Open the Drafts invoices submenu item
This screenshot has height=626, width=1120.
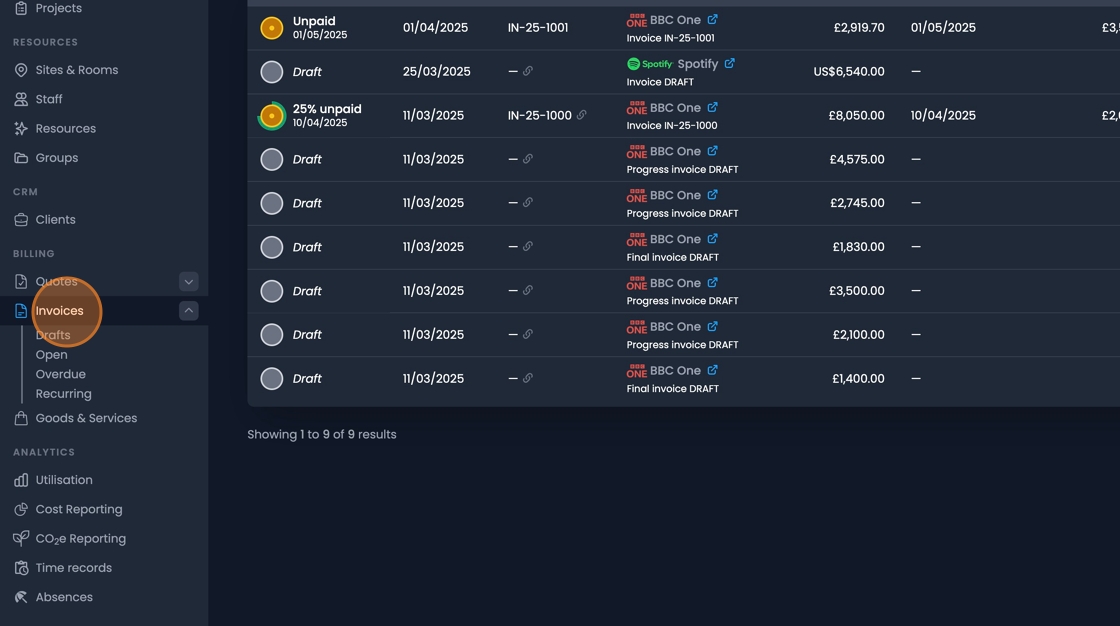coord(53,335)
